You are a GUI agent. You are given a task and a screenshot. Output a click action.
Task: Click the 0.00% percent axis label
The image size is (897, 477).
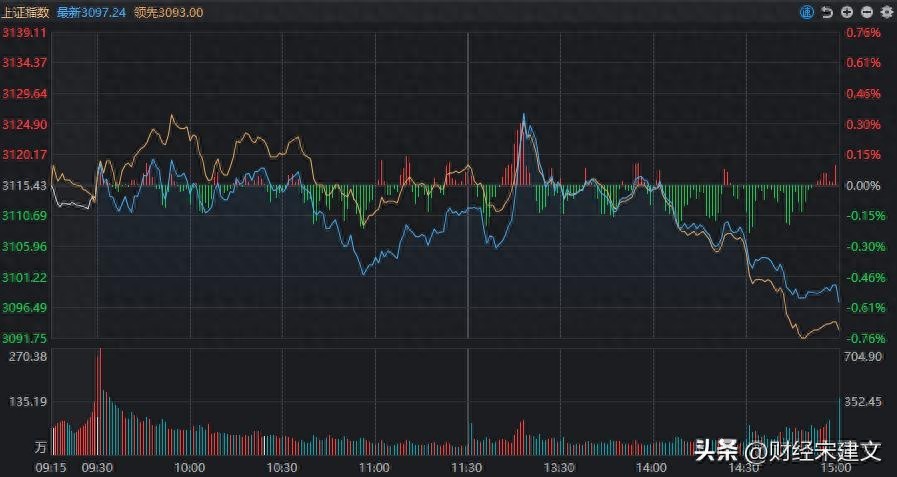click(x=863, y=186)
